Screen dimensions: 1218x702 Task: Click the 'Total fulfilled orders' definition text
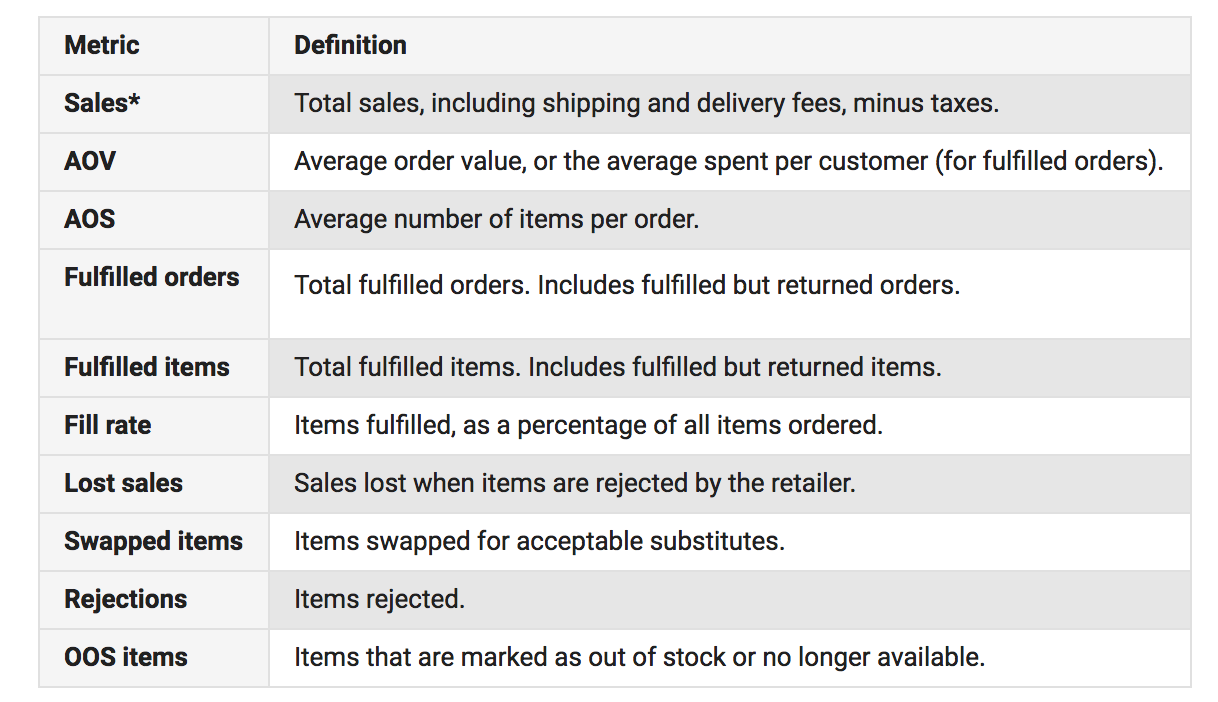click(x=627, y=285)
